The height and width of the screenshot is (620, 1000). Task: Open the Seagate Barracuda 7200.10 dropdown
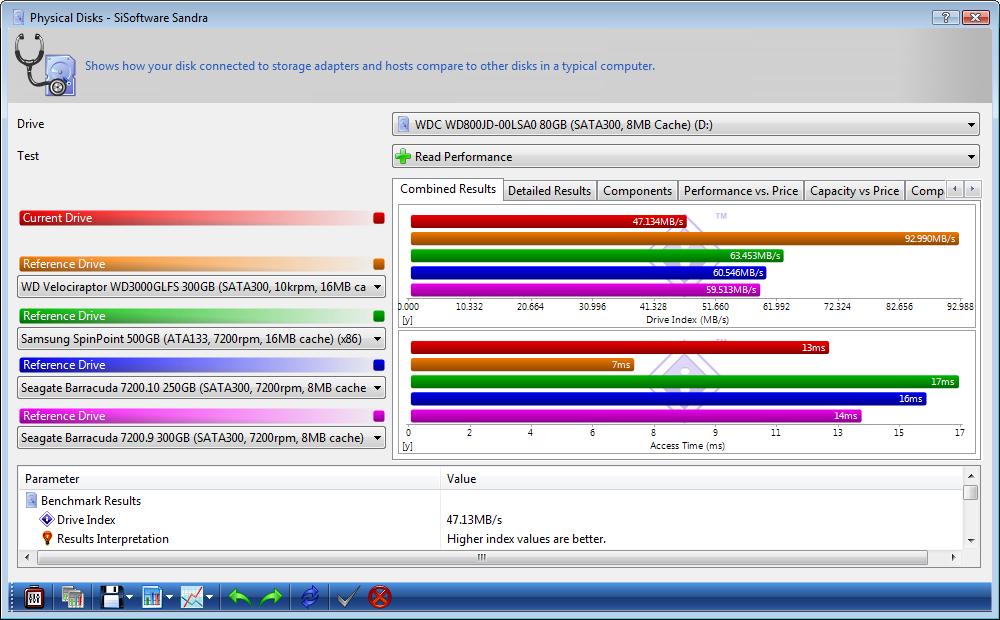(x=202, y=388)
